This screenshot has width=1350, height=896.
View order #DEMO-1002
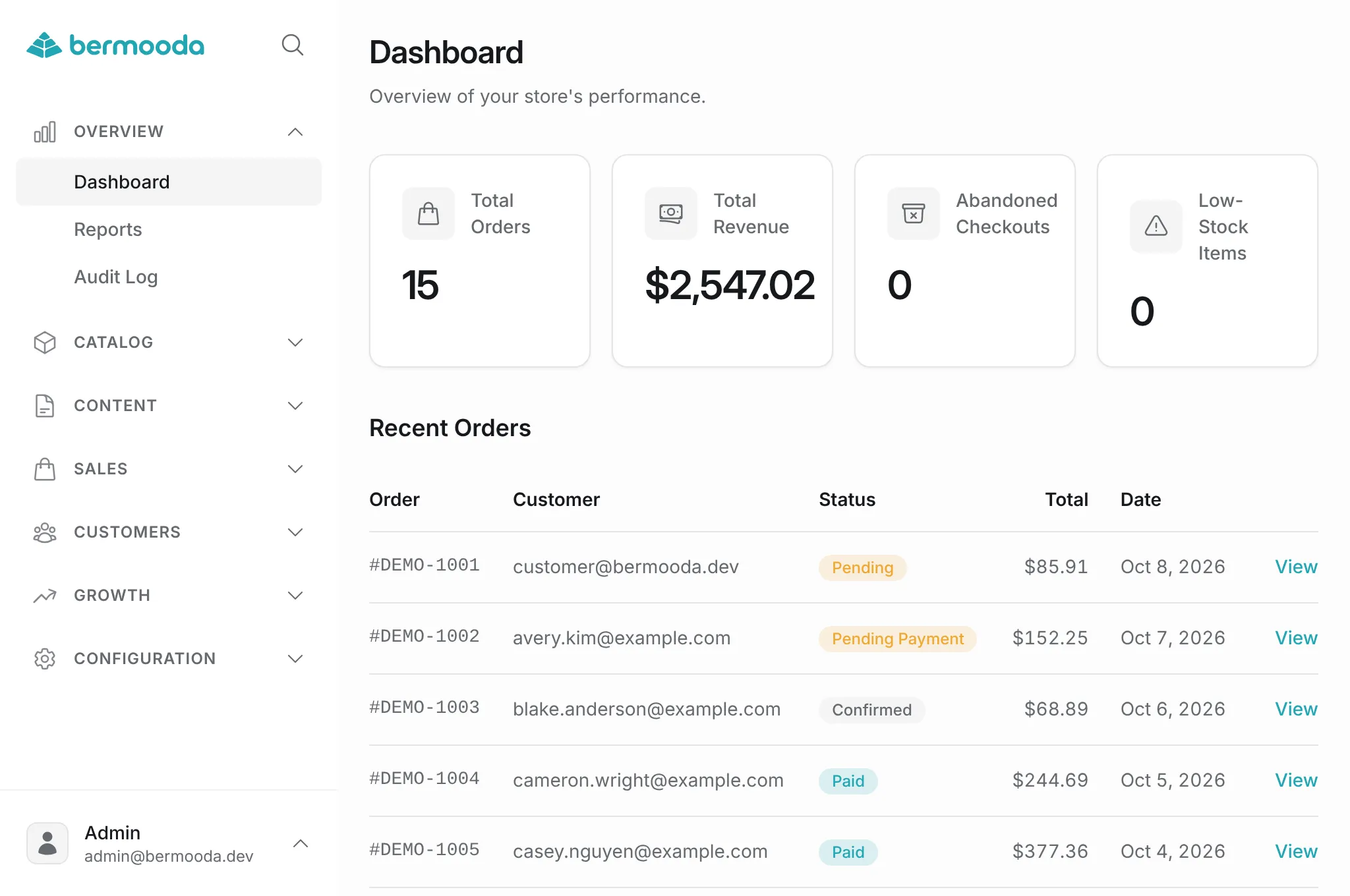point(1296,638)
